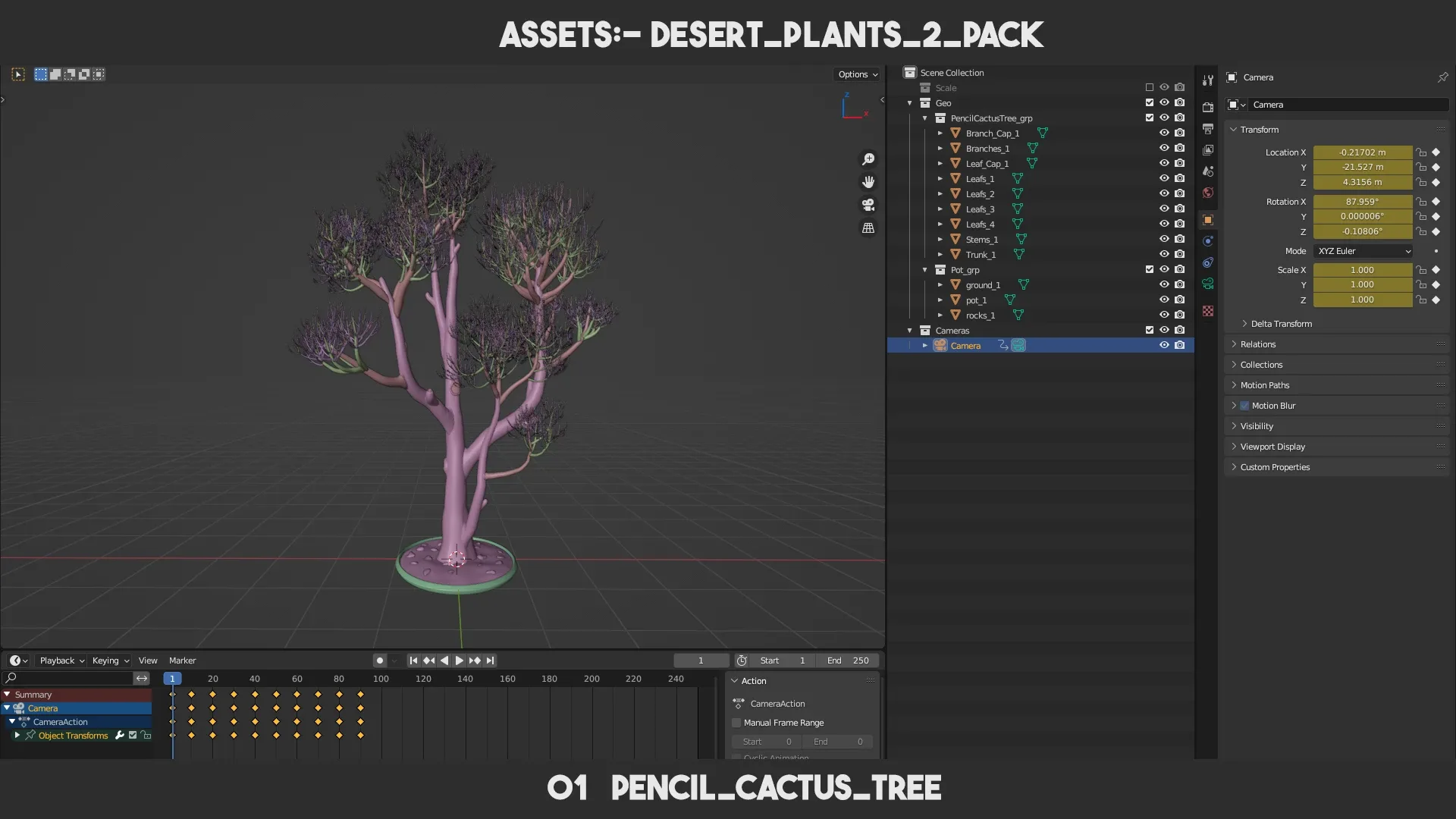This screenshot has height=819, width=1456.
Task: Open the View Layer properties tab icon
Action: [1208, 149]
